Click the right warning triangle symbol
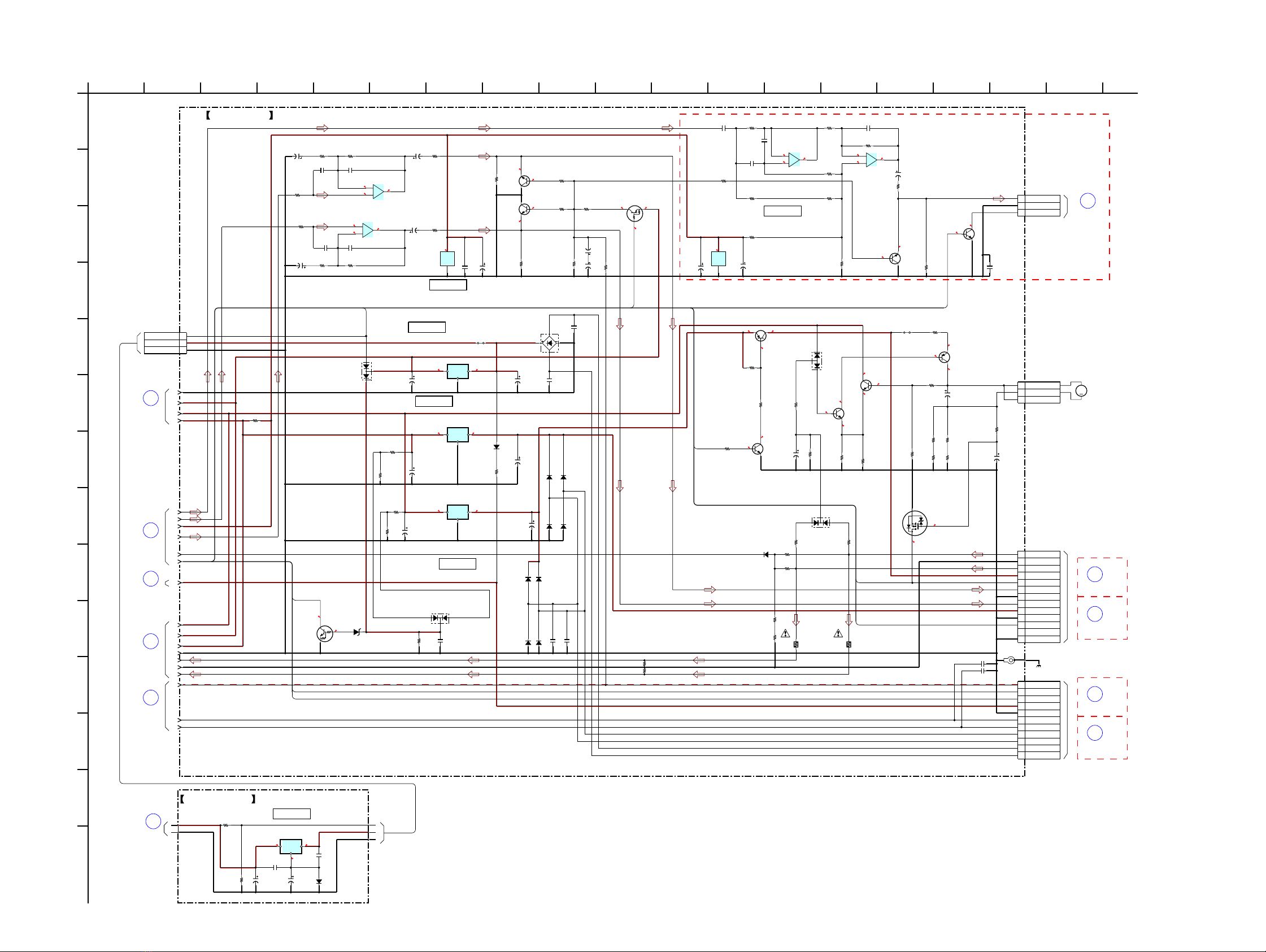This screenshot has width=1266, height=952. click(838, 633)
